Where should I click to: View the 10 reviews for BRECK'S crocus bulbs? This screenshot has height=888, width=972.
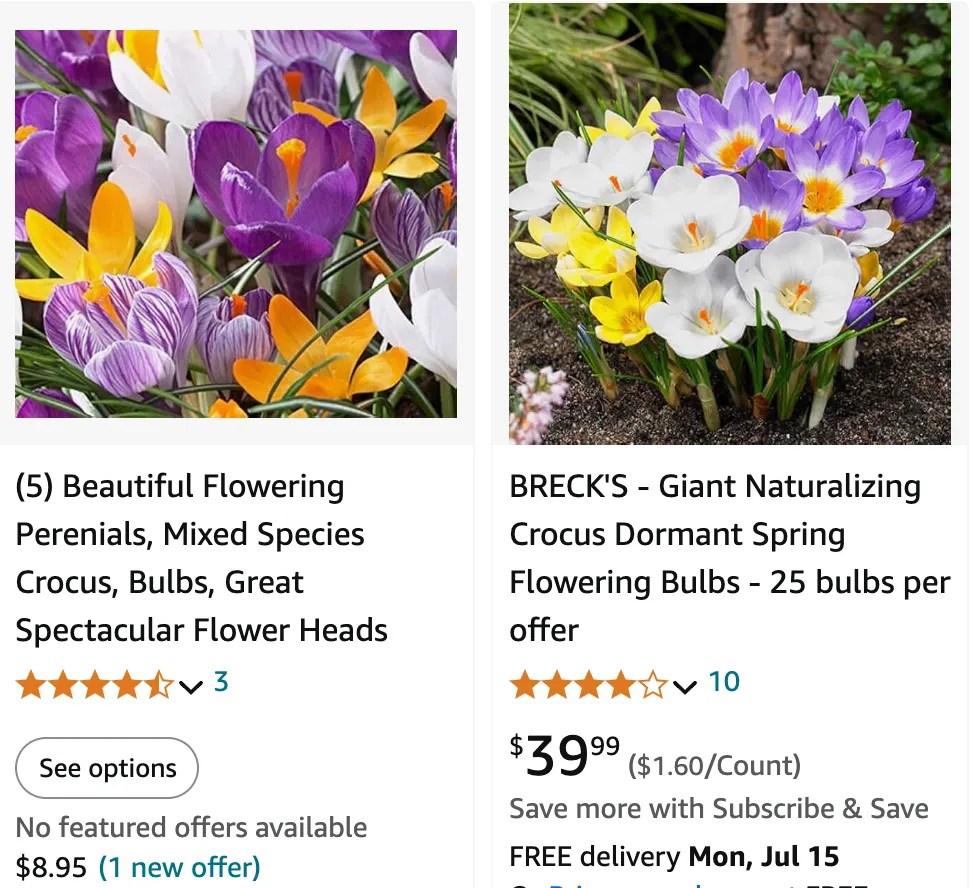point(724,682)
